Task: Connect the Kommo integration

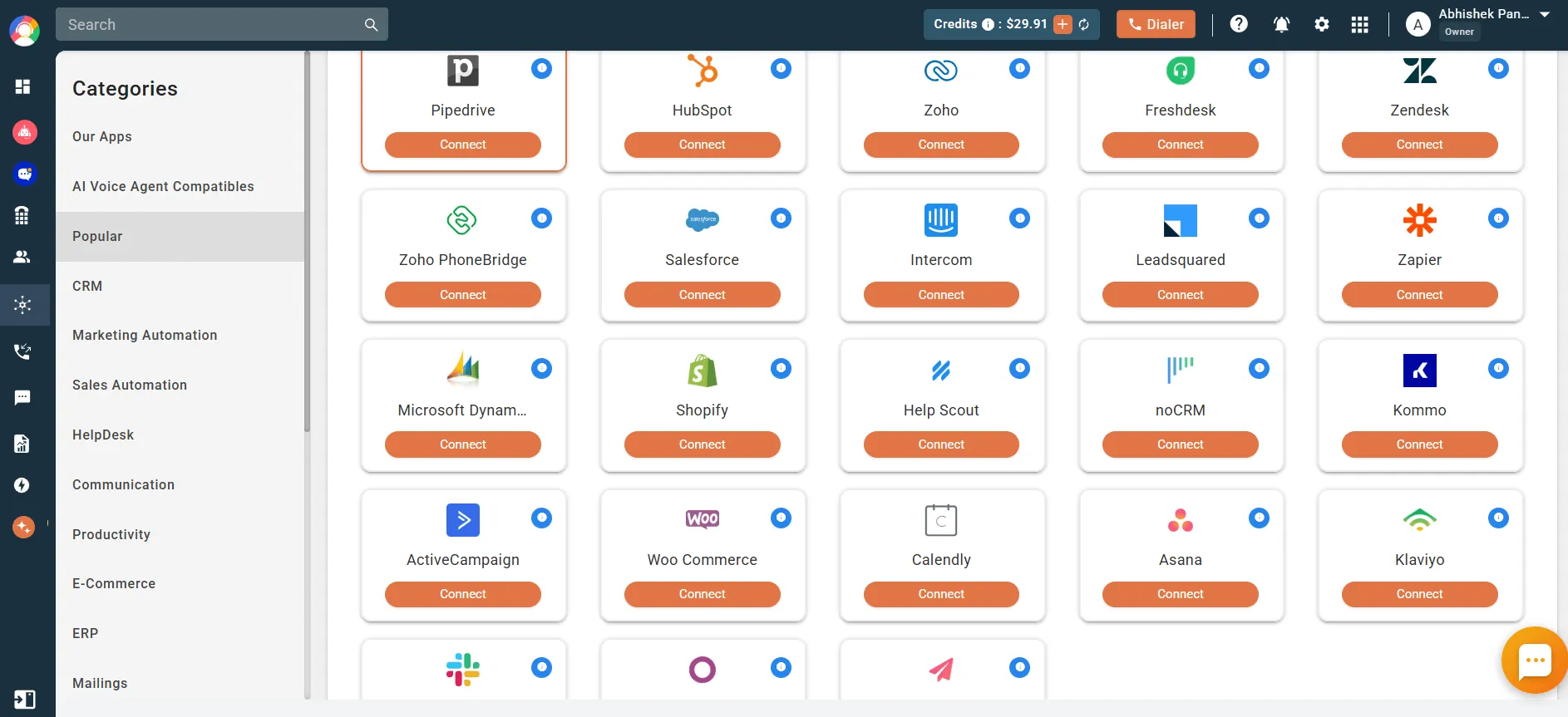Action: click(x=1420, y=444)
